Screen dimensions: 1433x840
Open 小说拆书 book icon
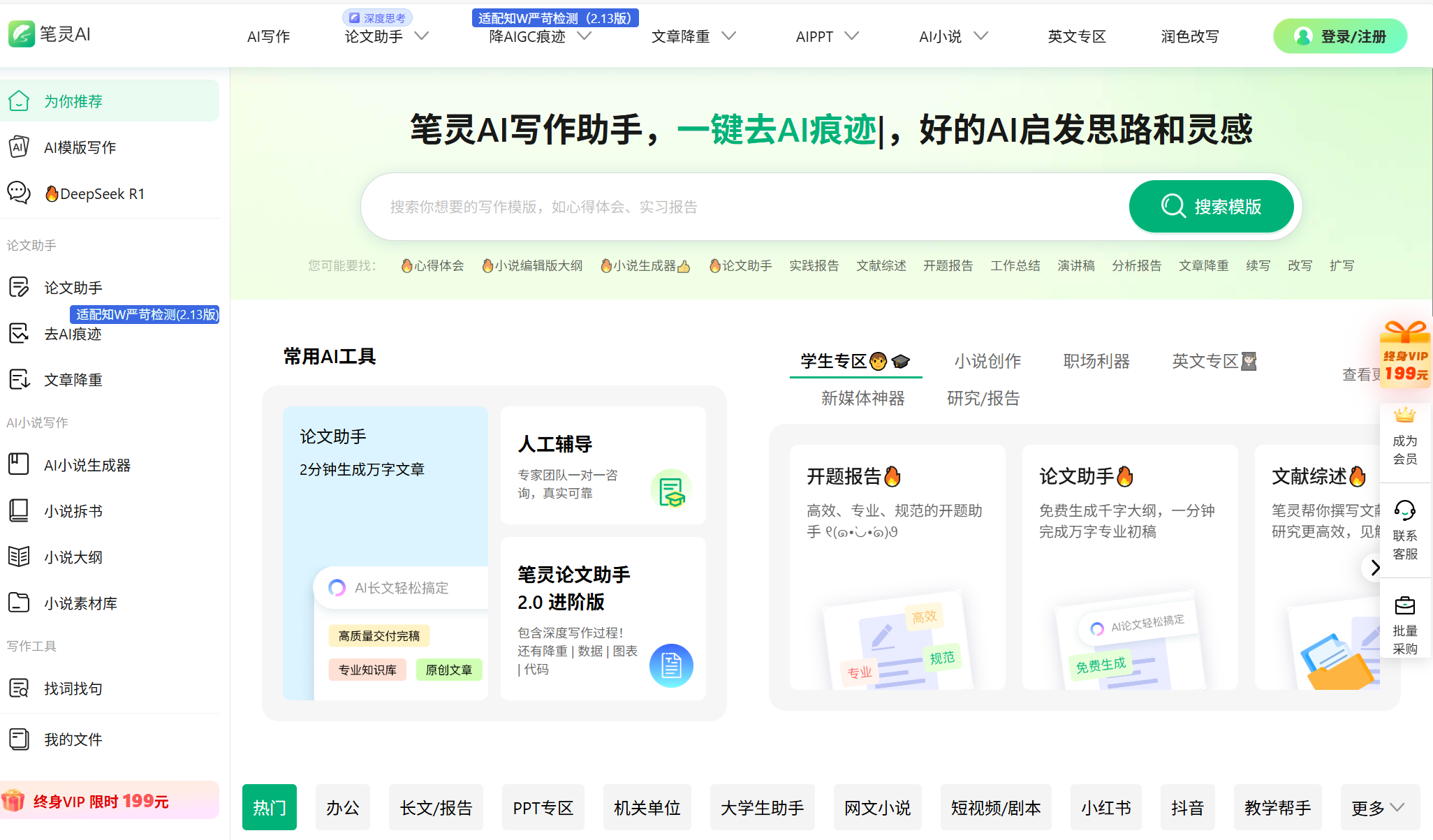[x=19, y=510]
